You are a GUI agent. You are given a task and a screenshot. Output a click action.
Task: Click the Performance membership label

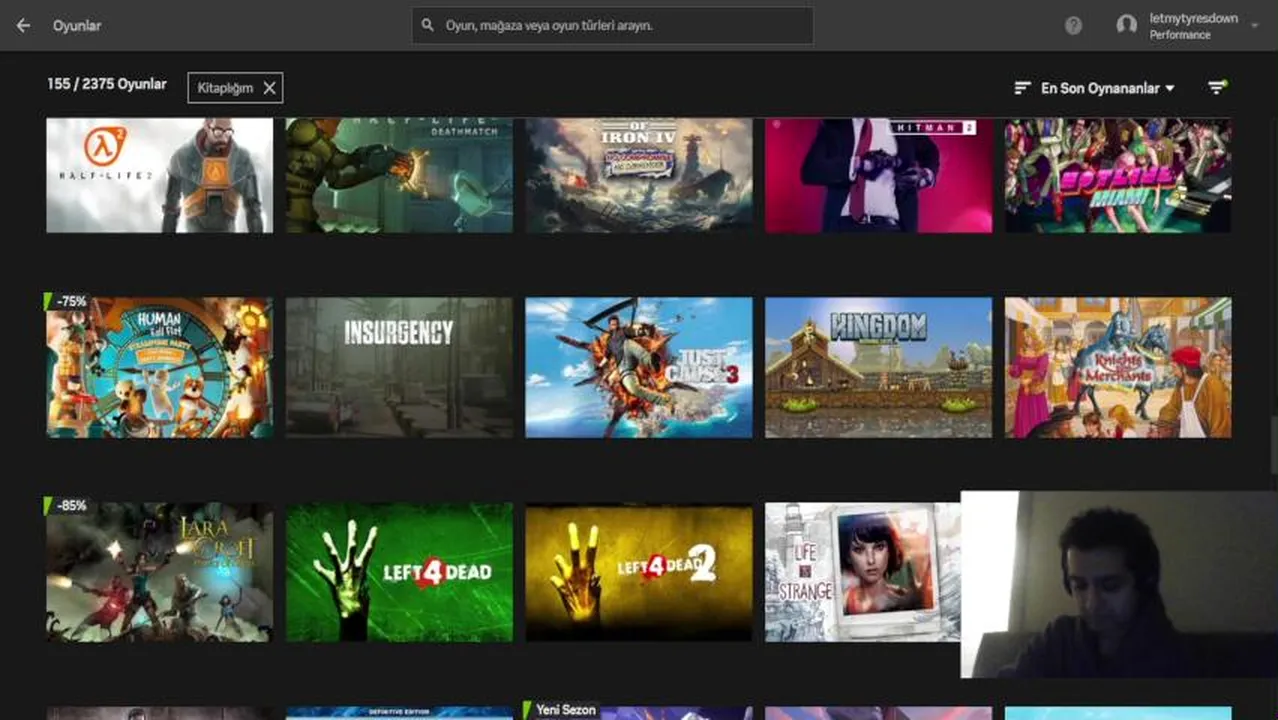tap(1180, 35)
